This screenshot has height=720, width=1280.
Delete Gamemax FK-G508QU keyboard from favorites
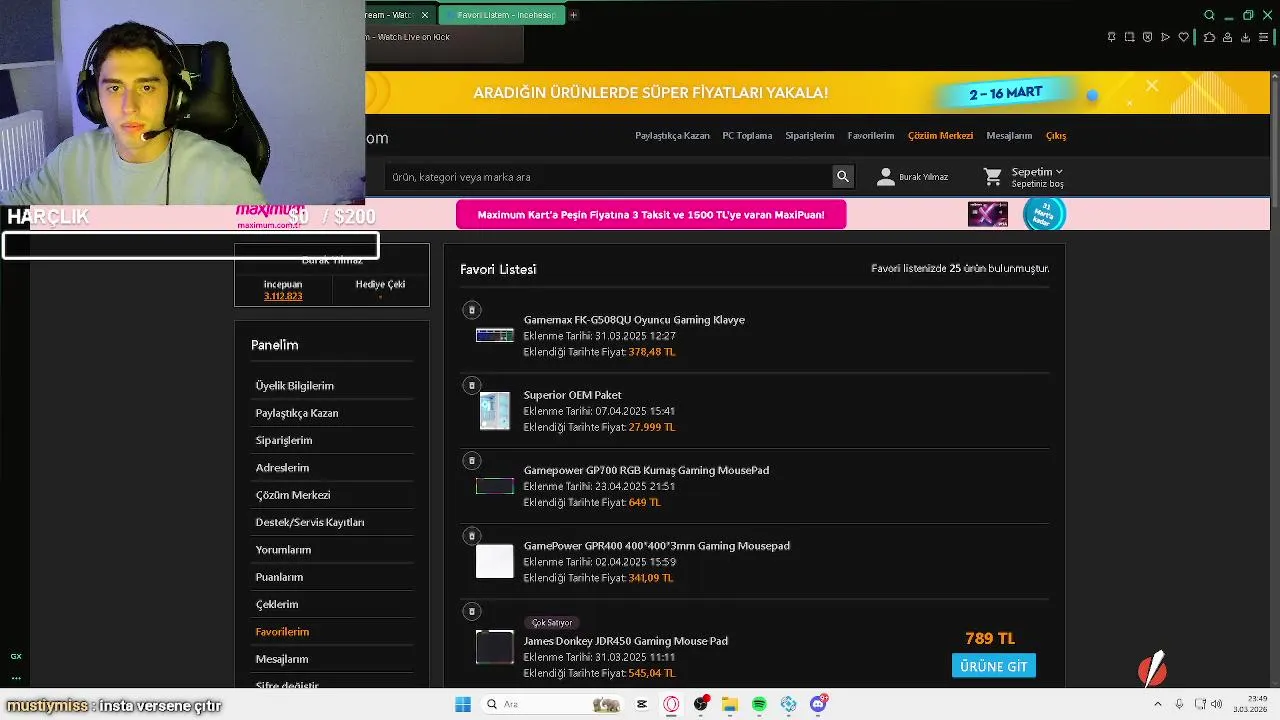click(x=472, y=310)
